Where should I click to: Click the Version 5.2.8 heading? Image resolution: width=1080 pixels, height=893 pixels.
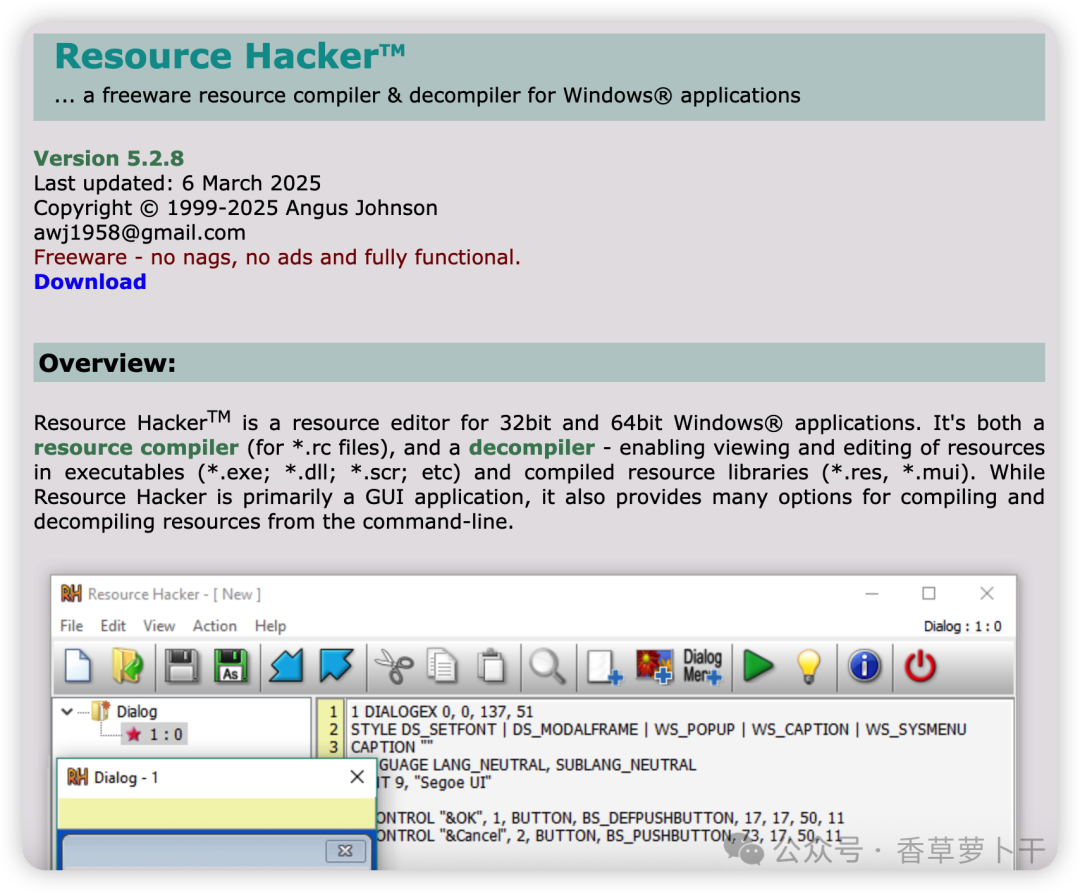point(109,158)
